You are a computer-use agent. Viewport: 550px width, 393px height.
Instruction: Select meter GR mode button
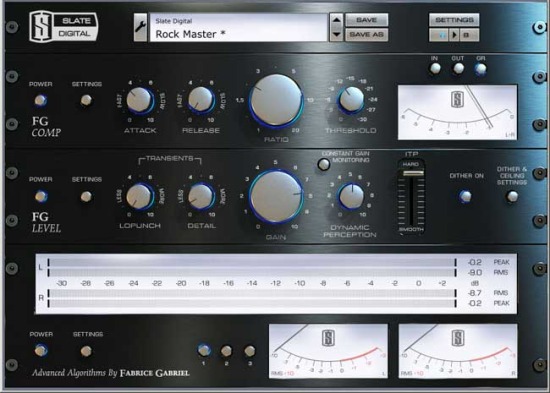[x=481, y=69]
